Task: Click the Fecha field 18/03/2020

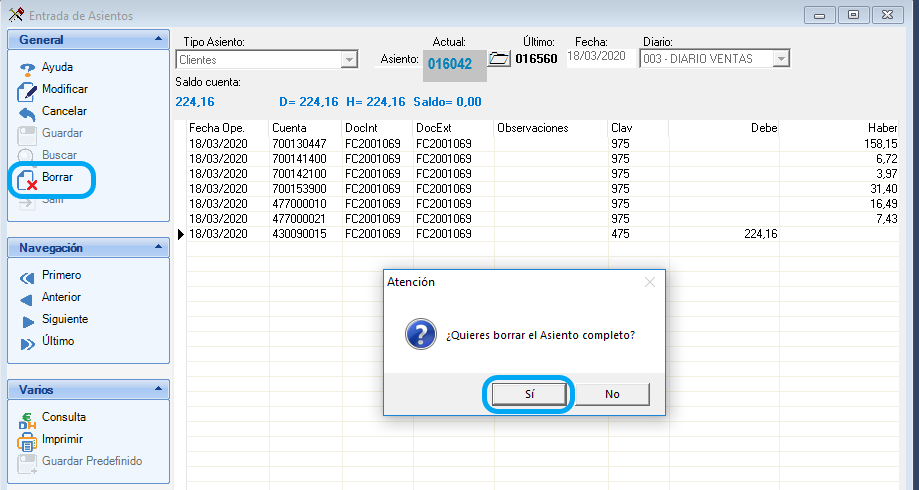Action: [x=601, y=57]
